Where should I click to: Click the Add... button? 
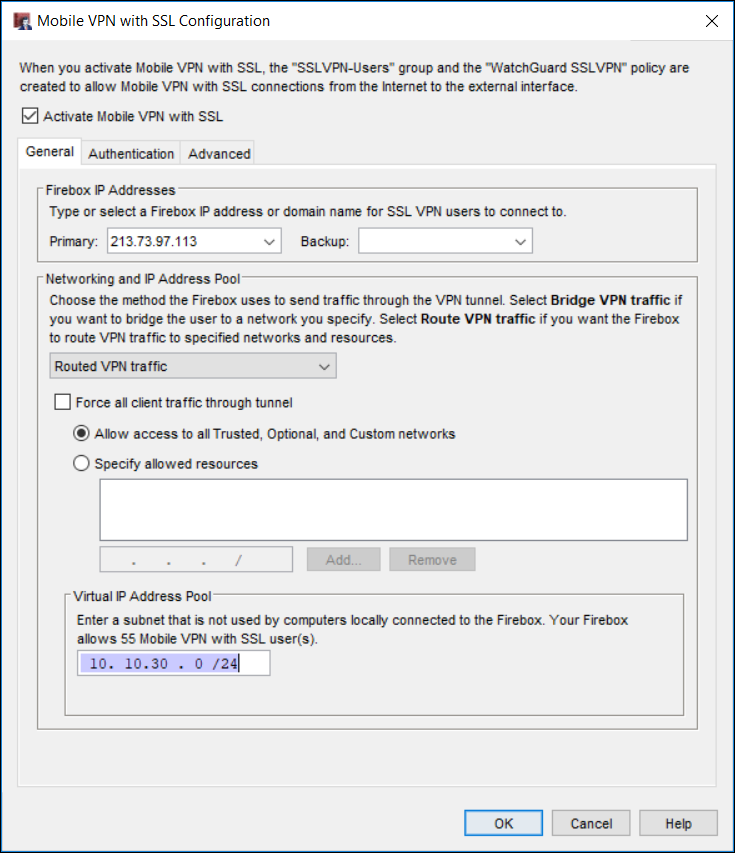click(344, 560)
